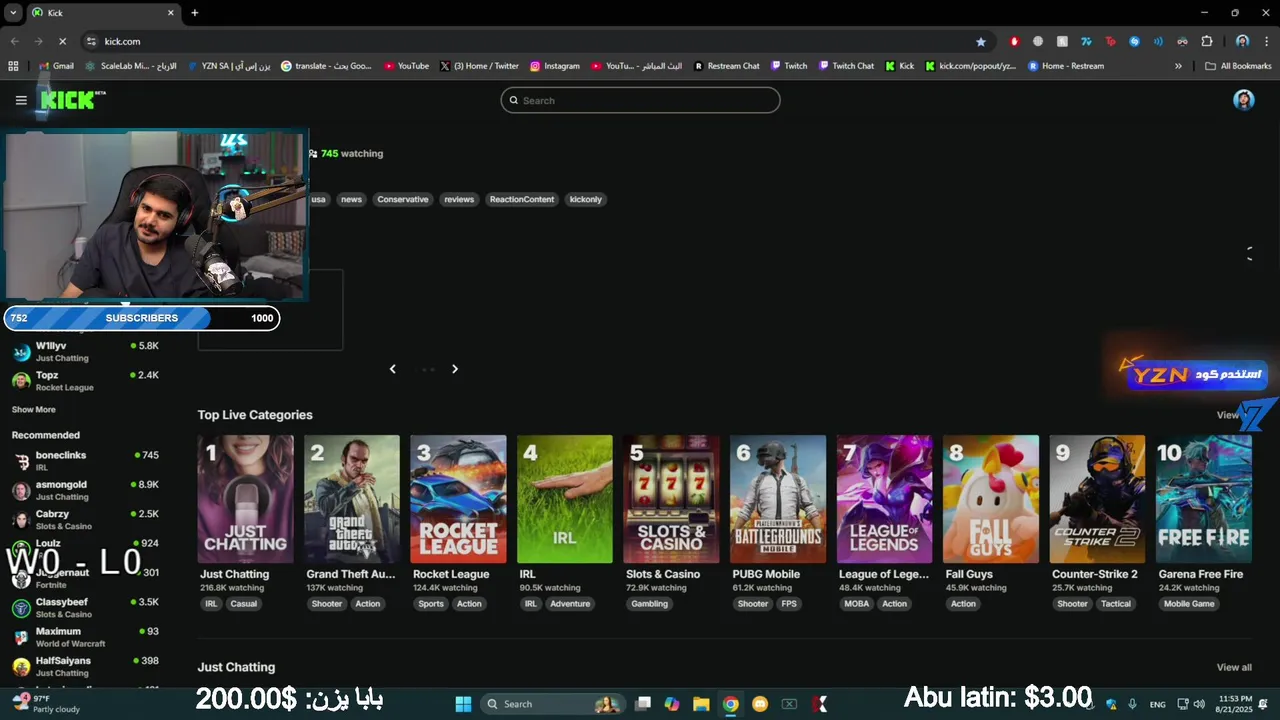This screenshot has width=1280, height=720.
Task: Open the Chrome Extensions puzzle icon
Action: [1207, 41]
